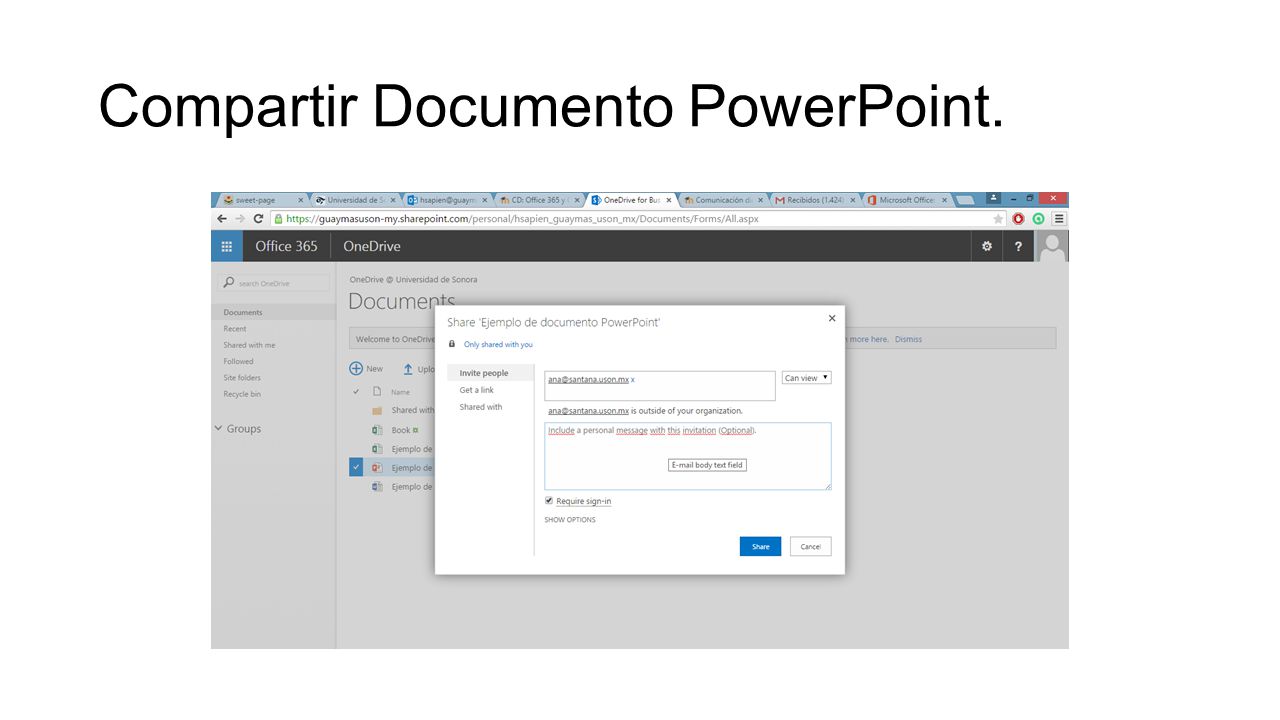Open the user profile avatar
This screenshot has height=720, width=1280.
[1052, 246]
